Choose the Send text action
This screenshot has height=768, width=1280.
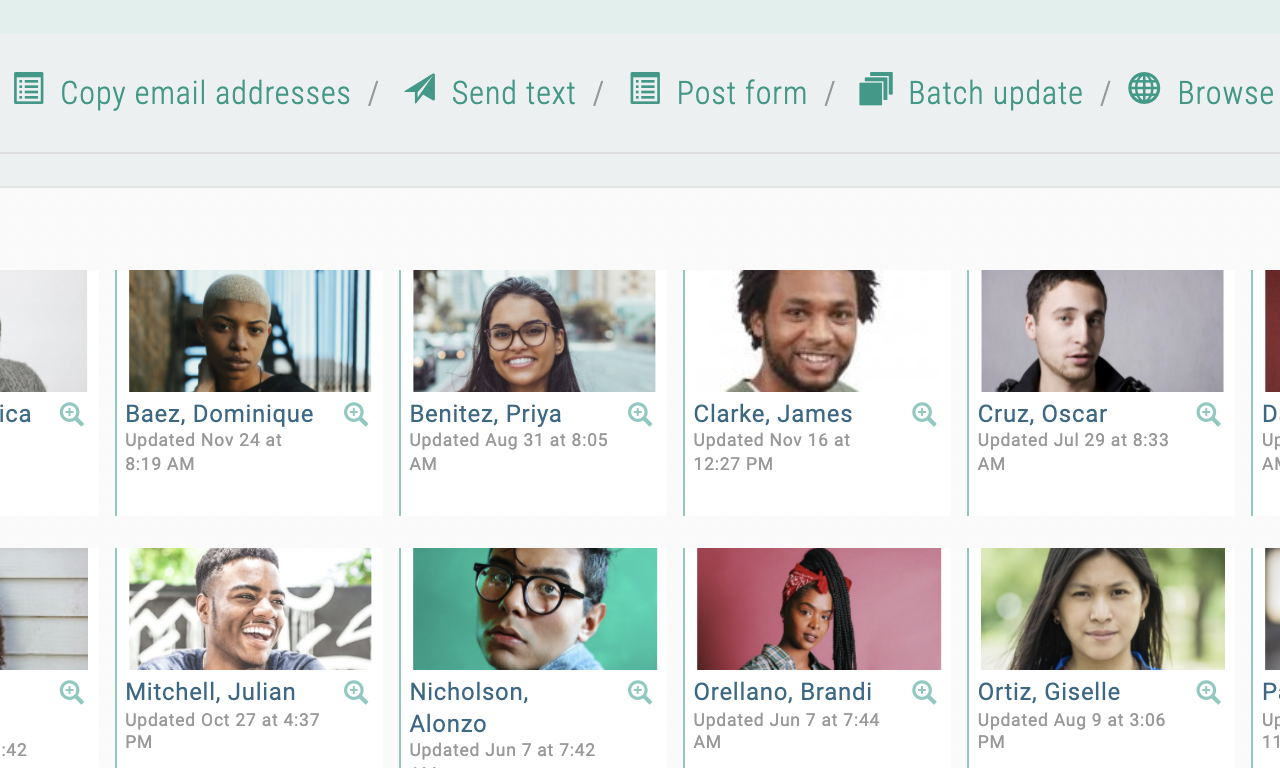pos(514,93)
